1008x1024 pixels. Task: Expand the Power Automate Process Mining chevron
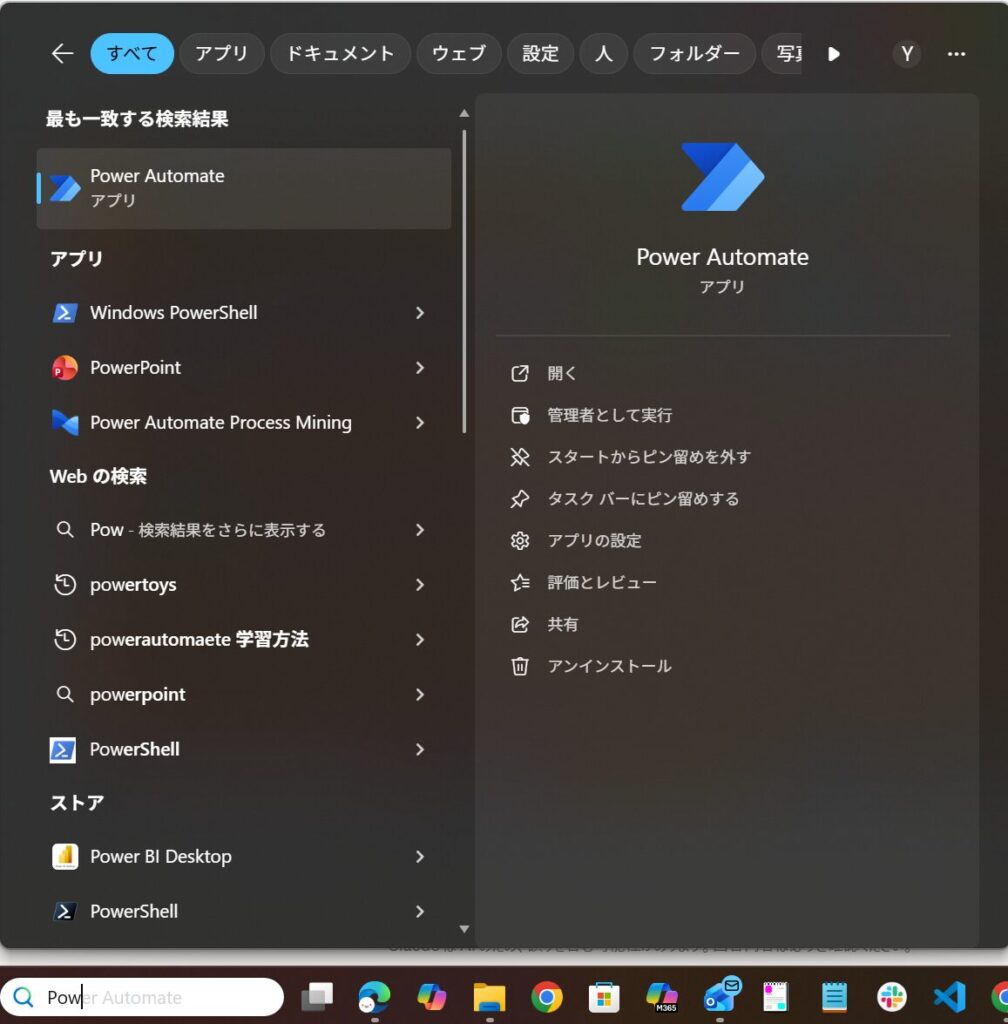coord(420,423)
